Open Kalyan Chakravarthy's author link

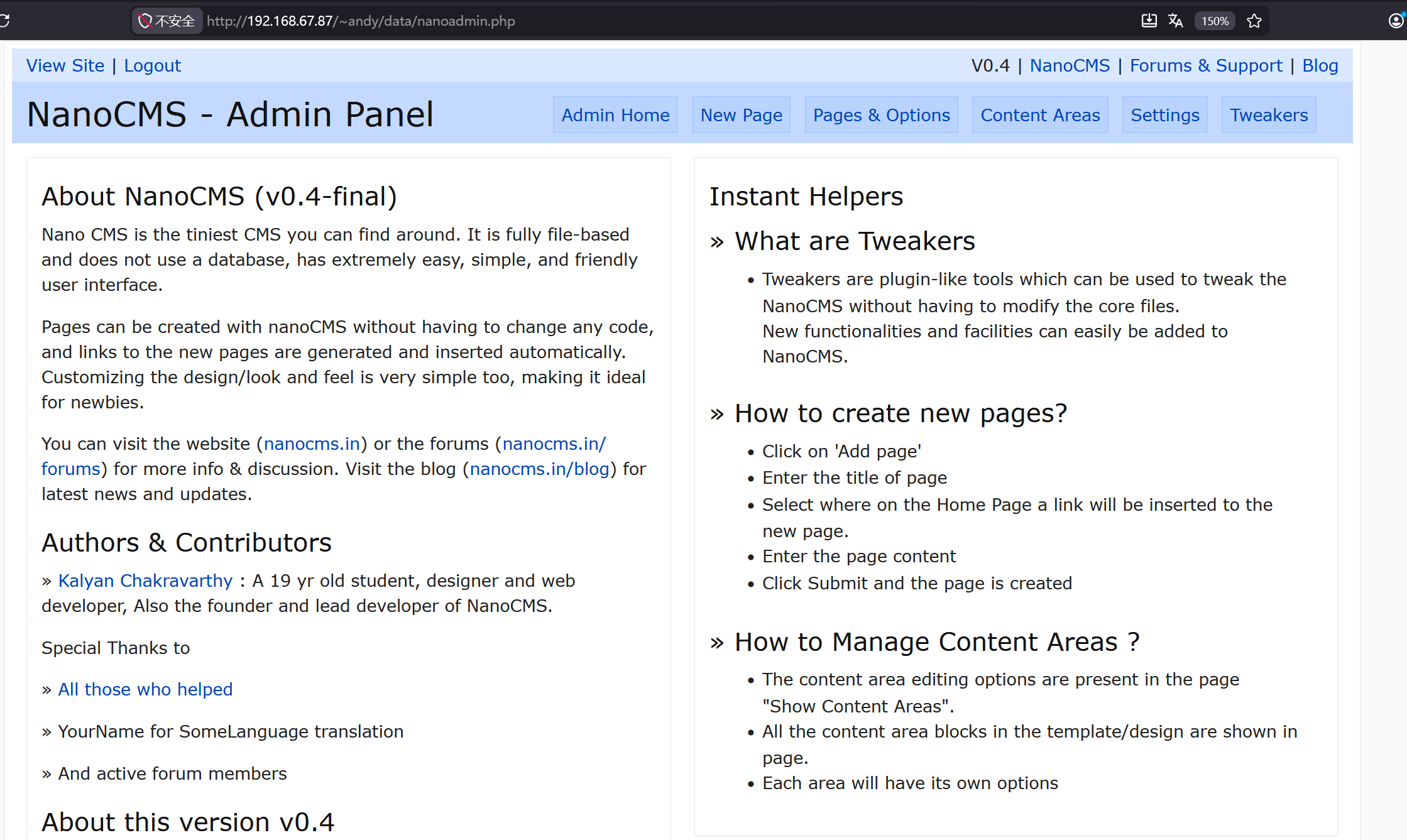145,581
